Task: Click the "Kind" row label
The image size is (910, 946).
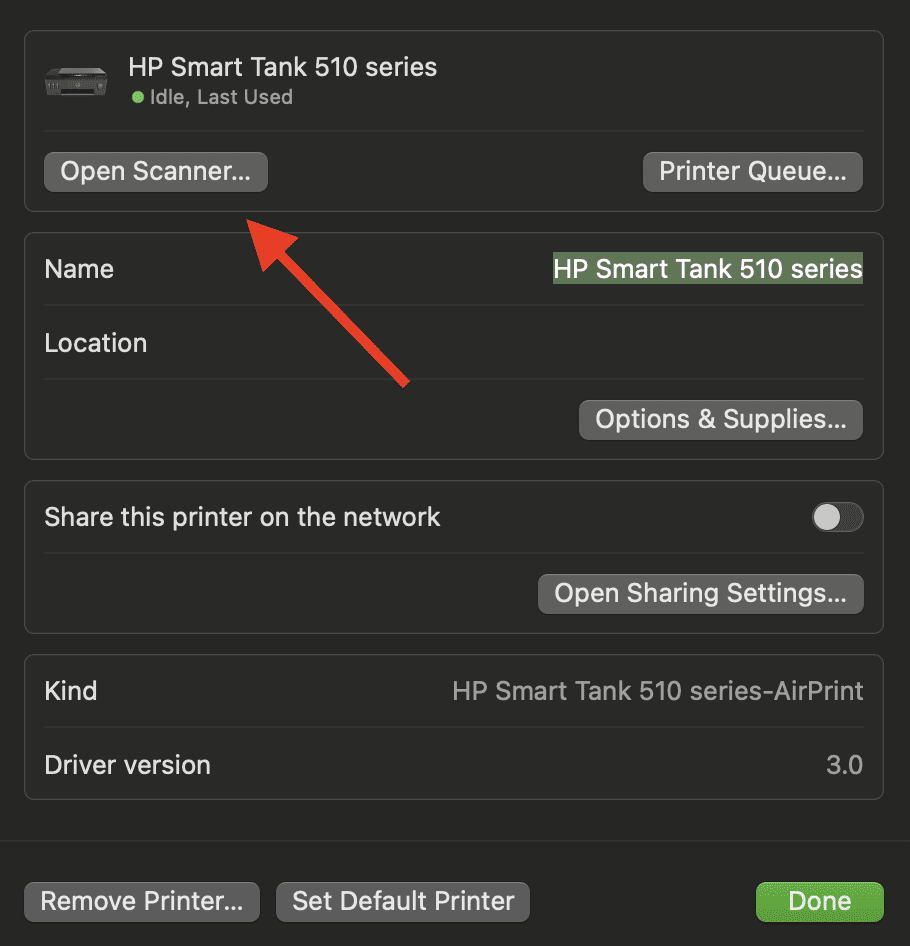Action: coord(71,691)
